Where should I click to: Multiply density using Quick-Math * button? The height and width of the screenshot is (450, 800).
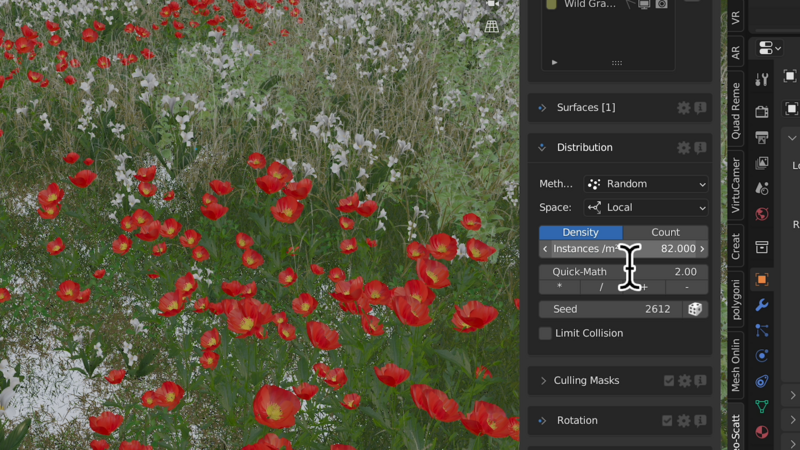pyautogui.click(x=560, y=287)
